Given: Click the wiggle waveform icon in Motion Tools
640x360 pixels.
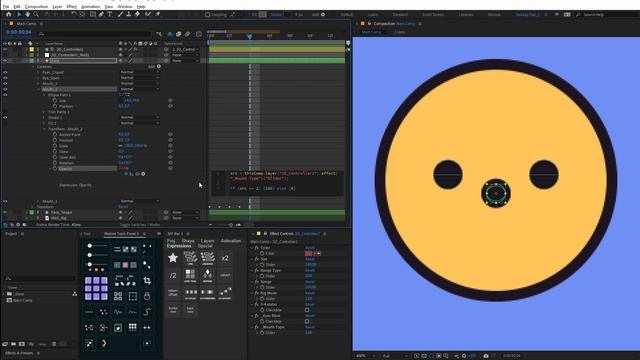Looking at the screenshot, I should click(x=118, y=312).
